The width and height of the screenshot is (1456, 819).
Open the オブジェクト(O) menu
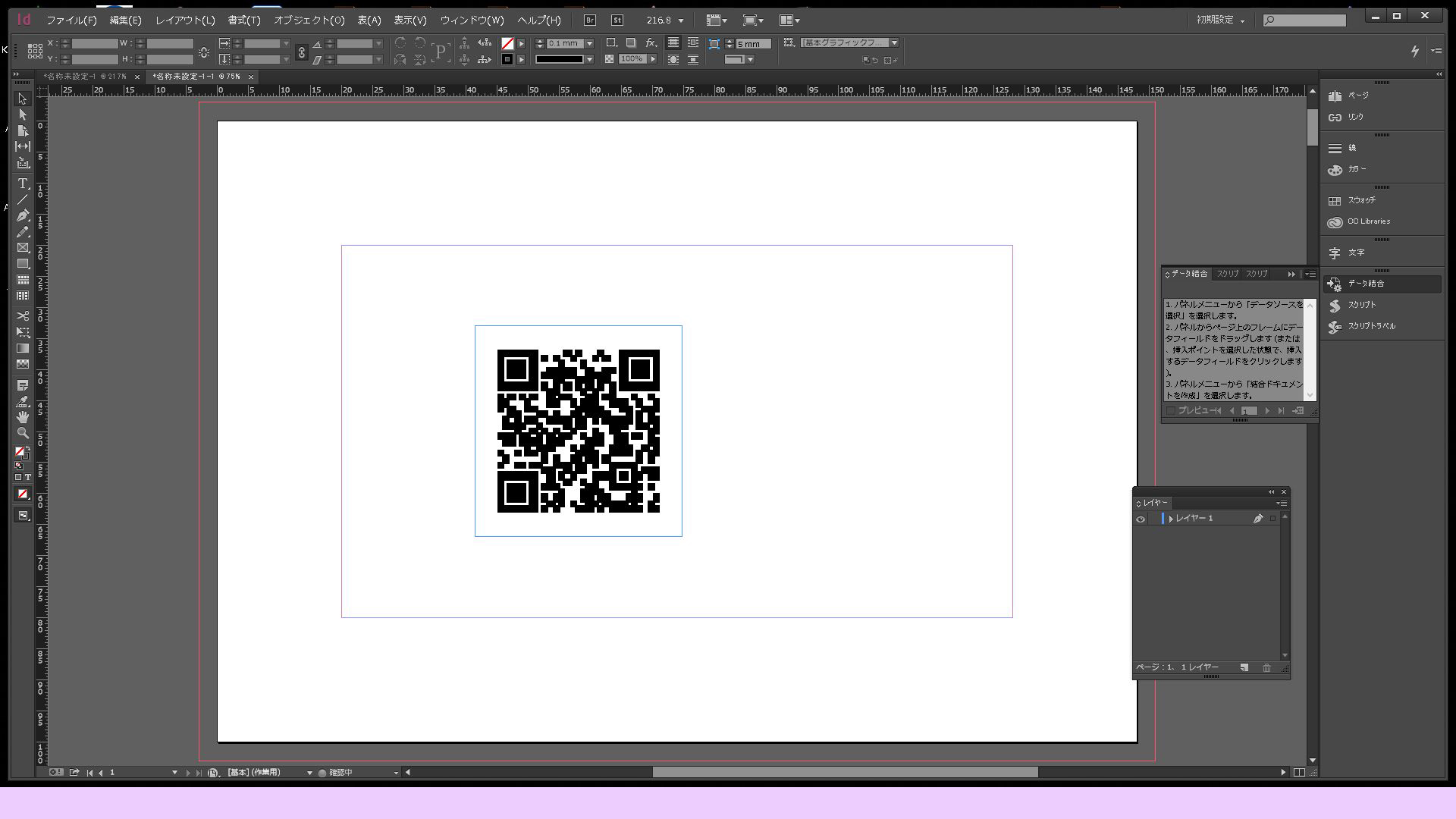309,20
